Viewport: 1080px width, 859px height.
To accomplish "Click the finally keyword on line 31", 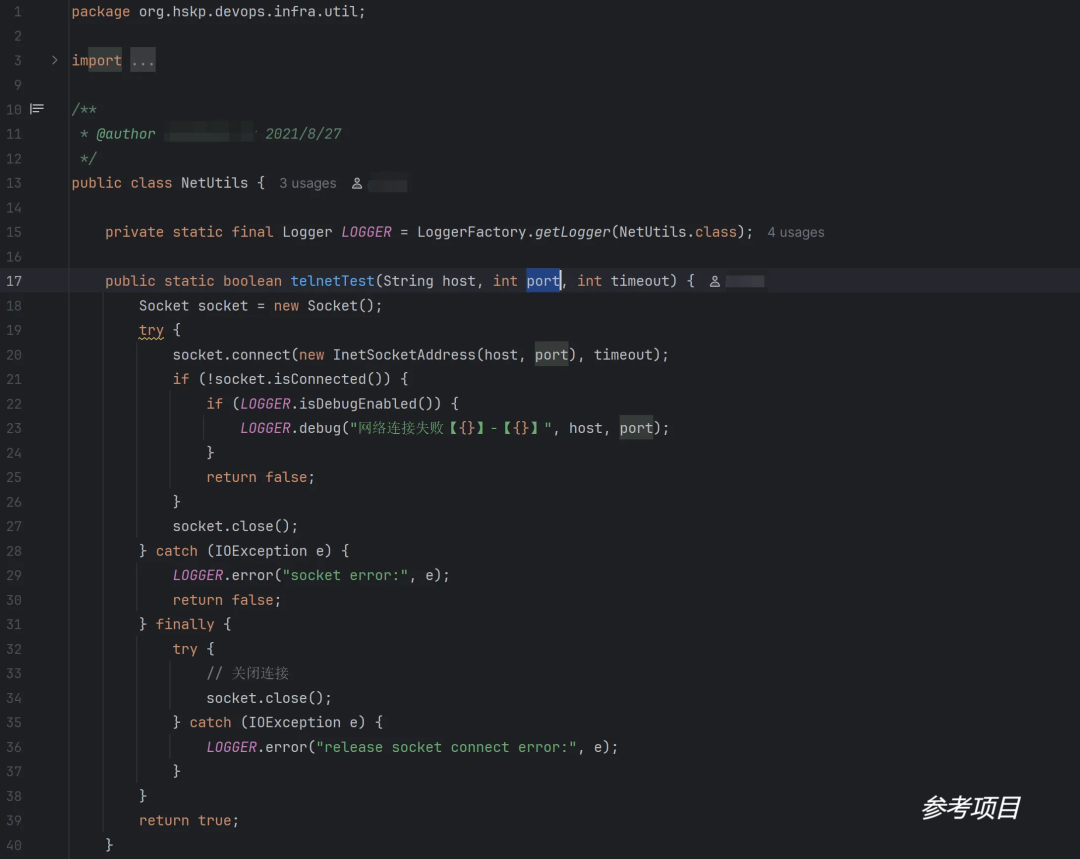I will [185, 624].
